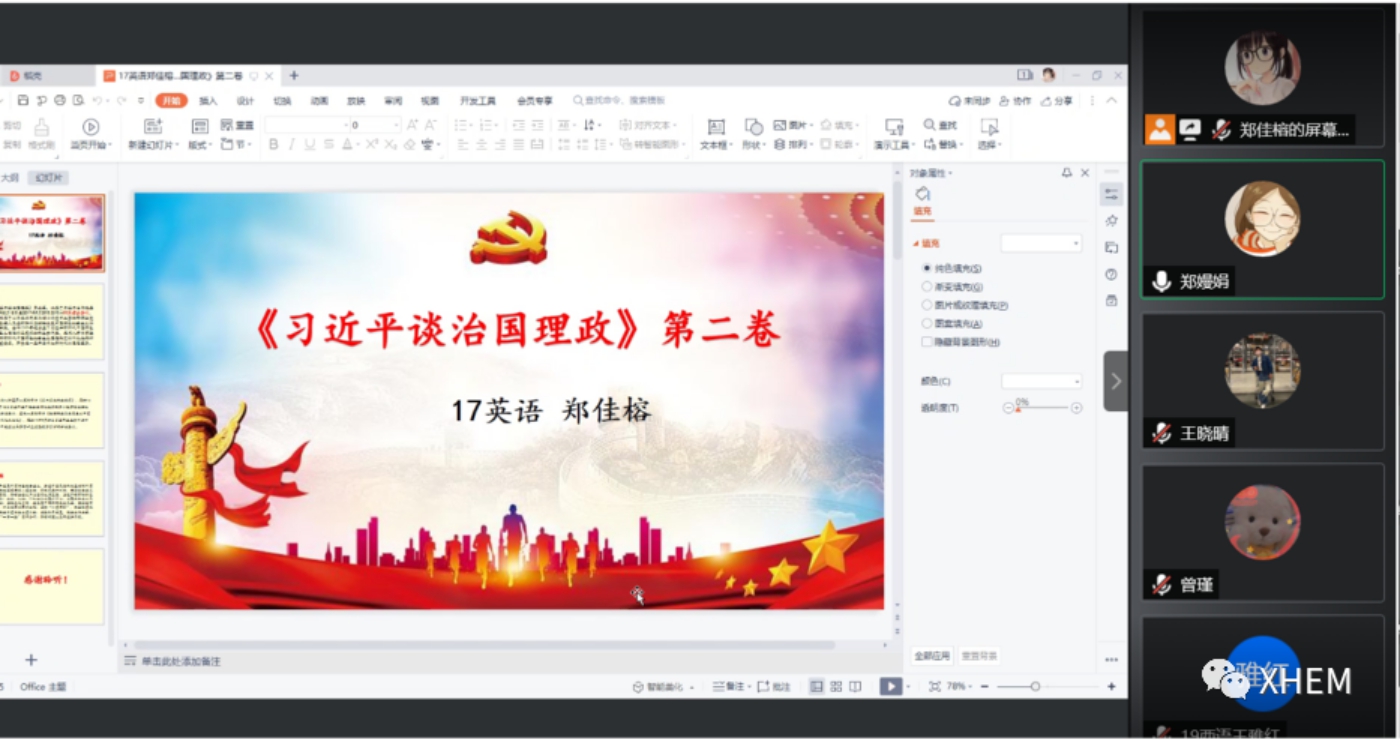Check the hide background graphics (隐藏背景图形) box

click(x=927, y=342)
